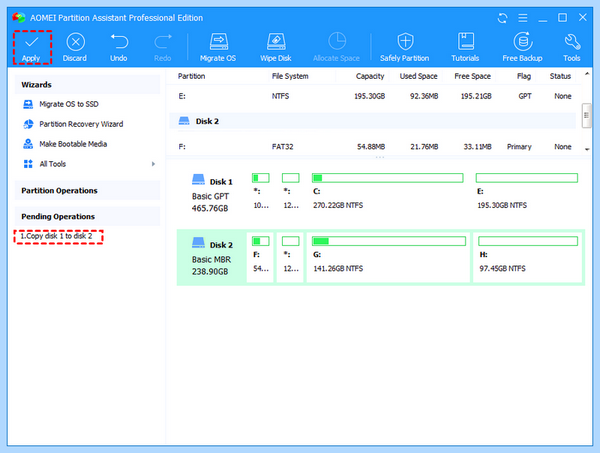Screen dimensions: 600x453
Task: Click the partition list scrollbar thumb
Action: [586, 116]
